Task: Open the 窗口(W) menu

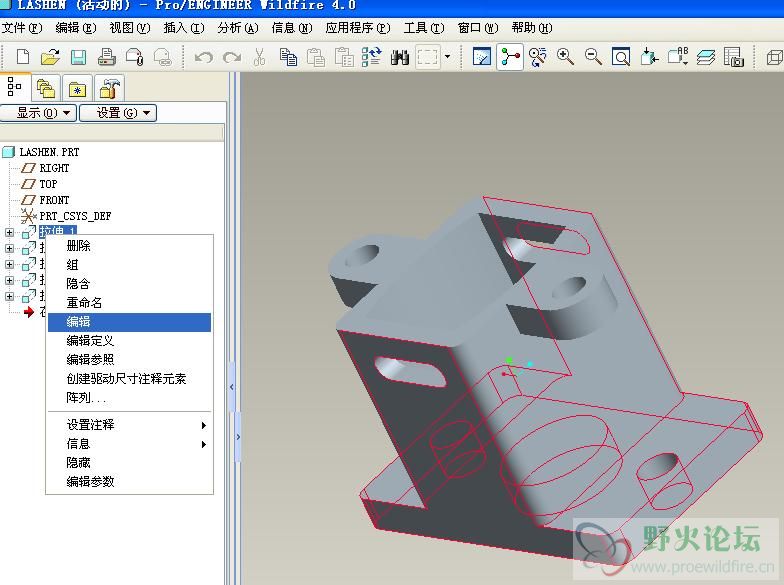Action: point(478,28)
